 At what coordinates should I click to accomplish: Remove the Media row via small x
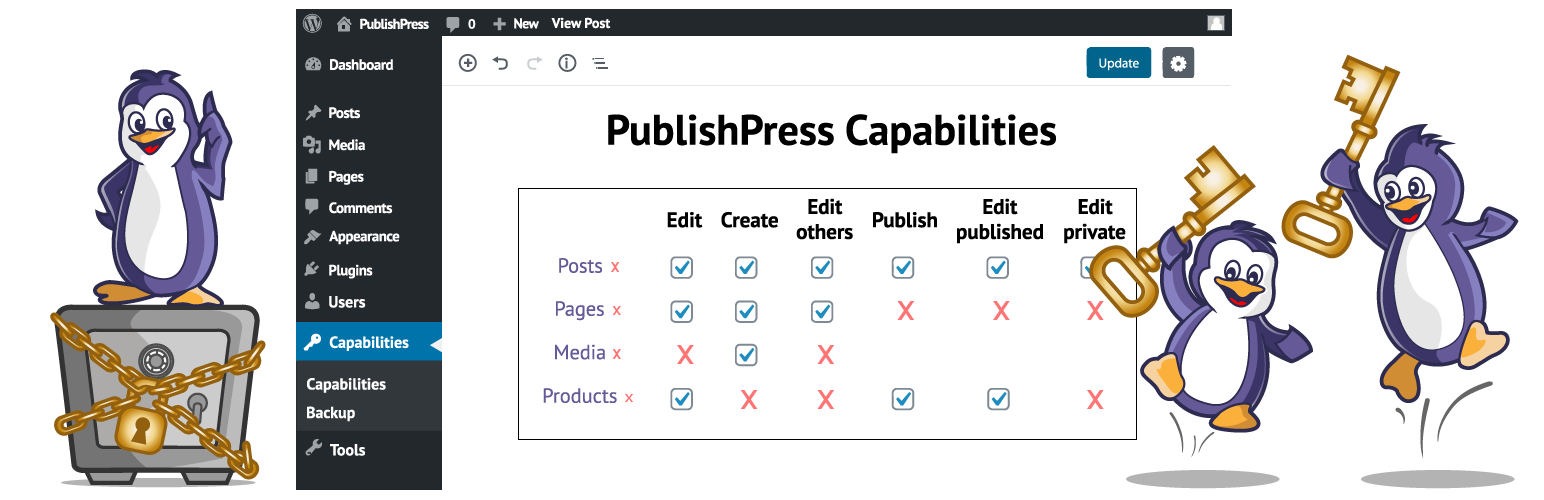[617, 354]
